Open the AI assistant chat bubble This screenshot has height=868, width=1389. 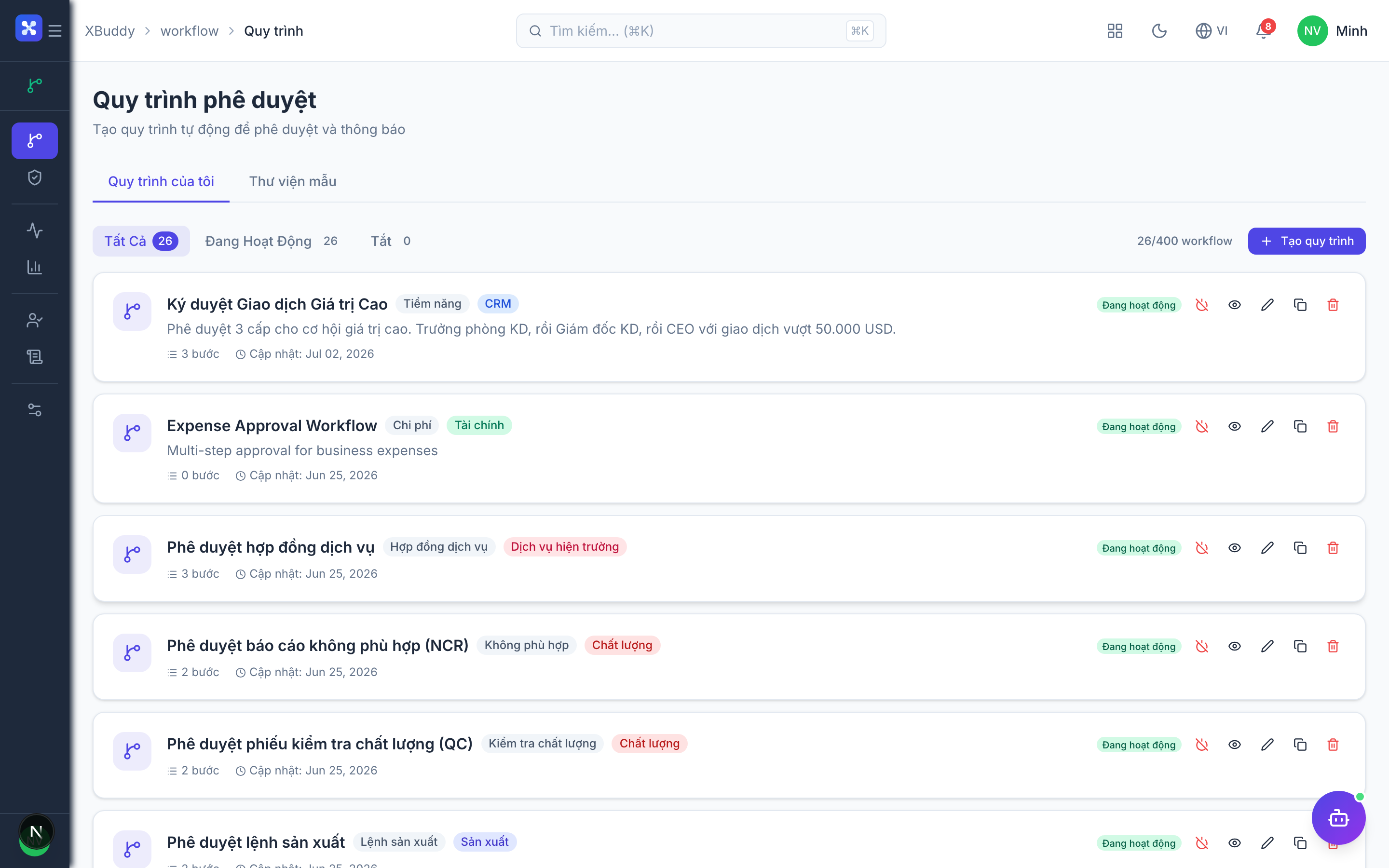[1338, 817]
